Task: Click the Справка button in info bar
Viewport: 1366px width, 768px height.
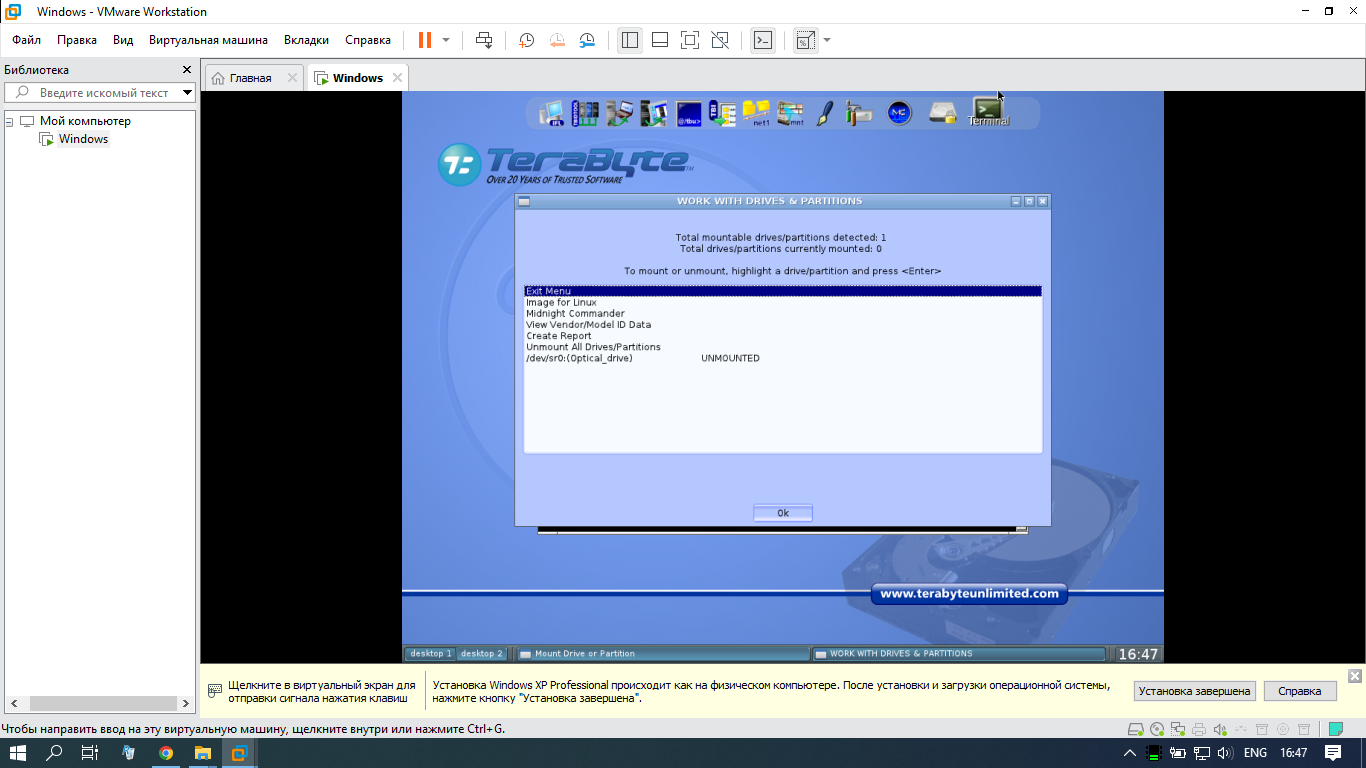Action: pyautogui.click(x=1300, y=691)
